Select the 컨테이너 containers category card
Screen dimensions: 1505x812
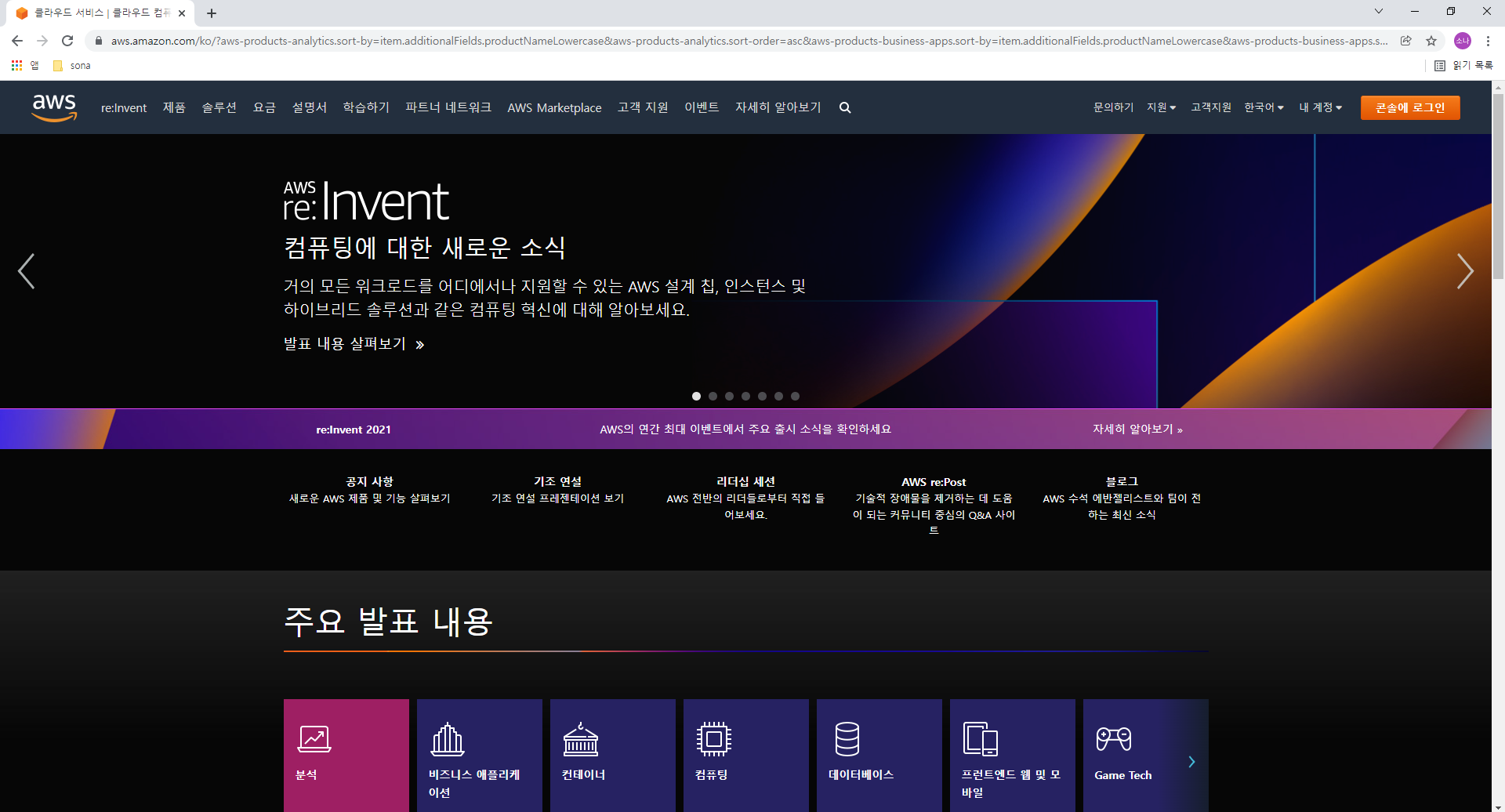pos(613,756)
